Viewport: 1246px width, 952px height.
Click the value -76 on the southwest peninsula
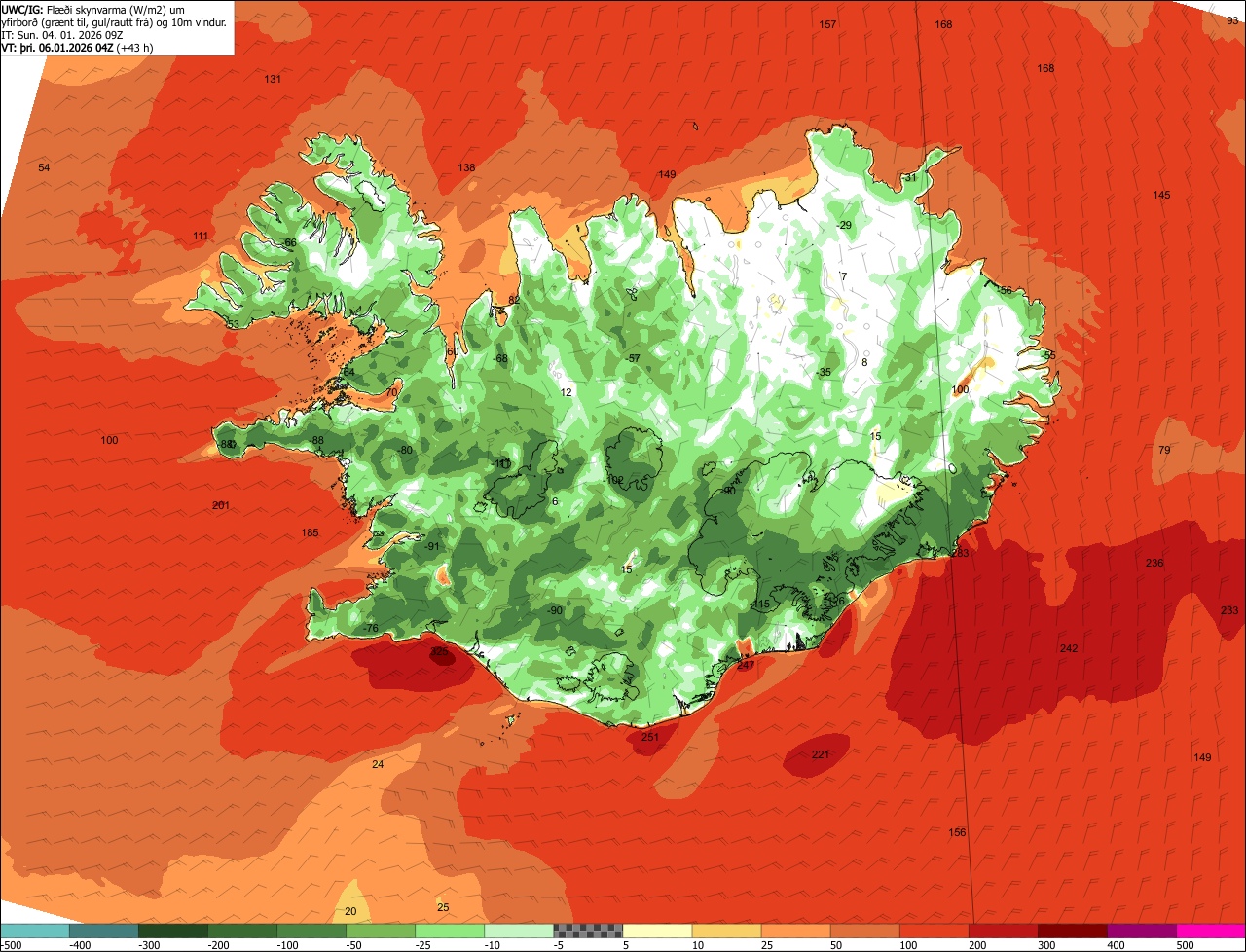click(370, 629)
